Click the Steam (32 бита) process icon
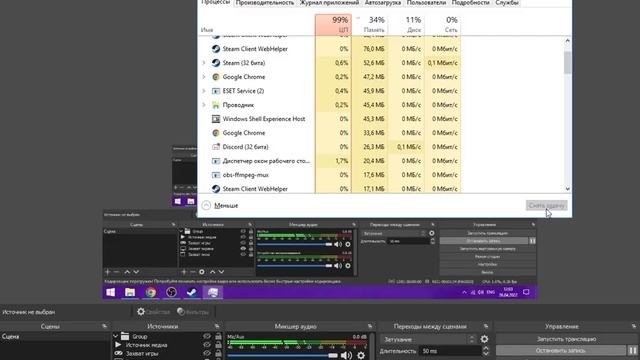 (x=216, y=63)
